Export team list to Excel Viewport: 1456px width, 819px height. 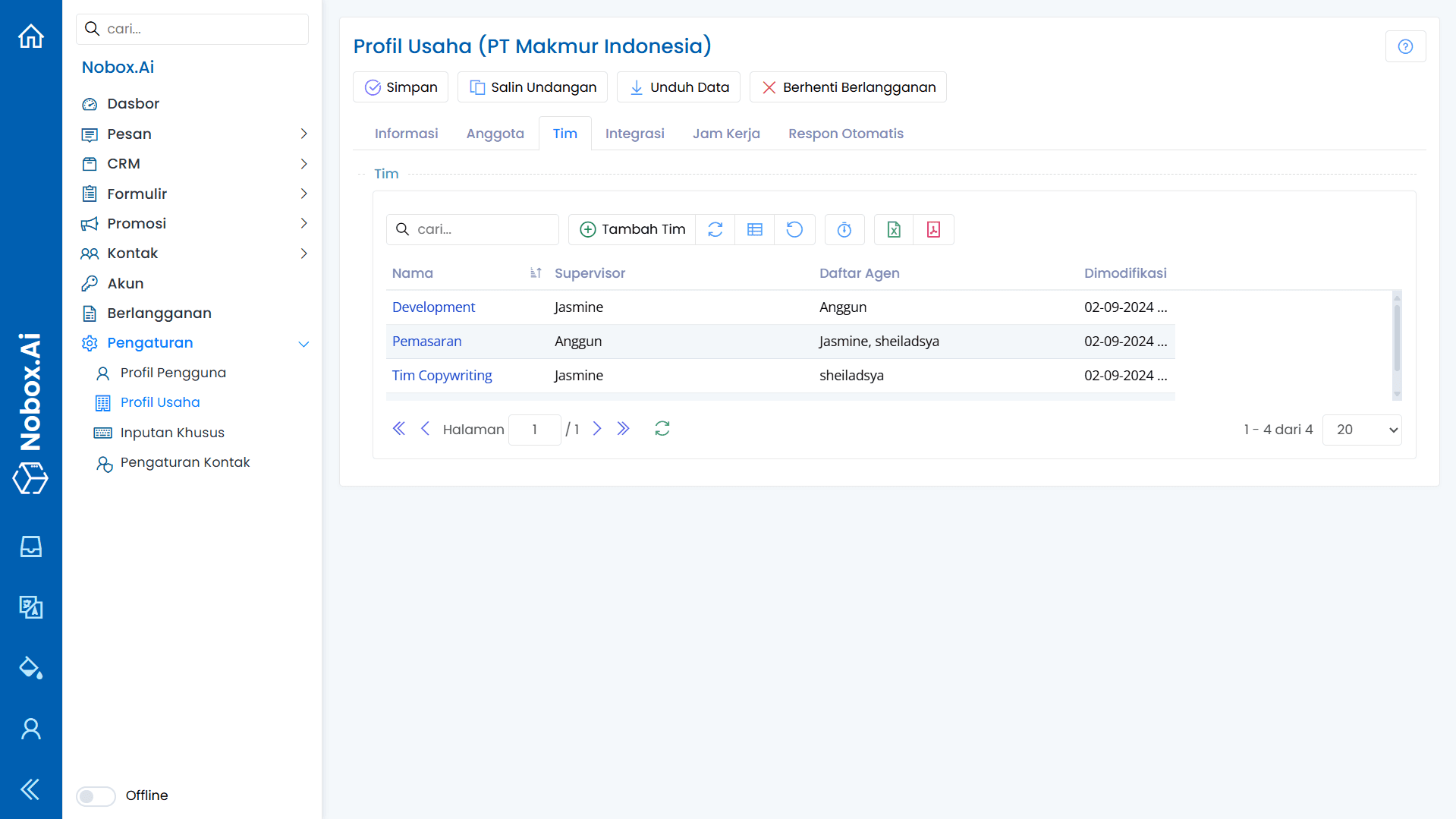tap(893, 229)
